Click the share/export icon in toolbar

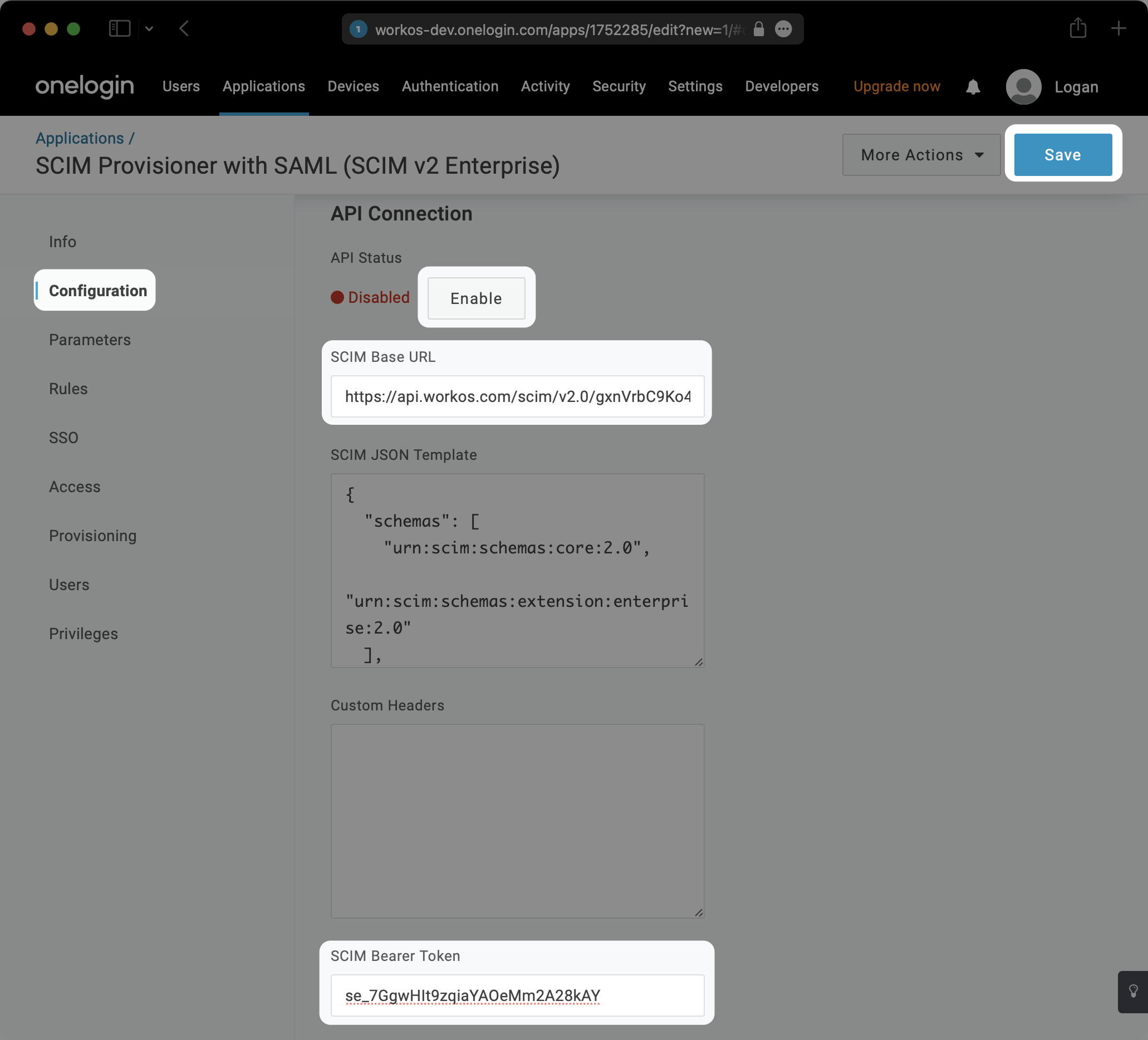point(1078,28)
